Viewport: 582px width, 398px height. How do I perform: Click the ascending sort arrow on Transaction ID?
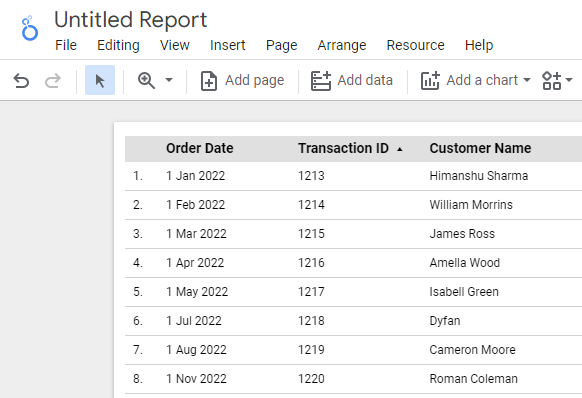[x=400, y=149]
